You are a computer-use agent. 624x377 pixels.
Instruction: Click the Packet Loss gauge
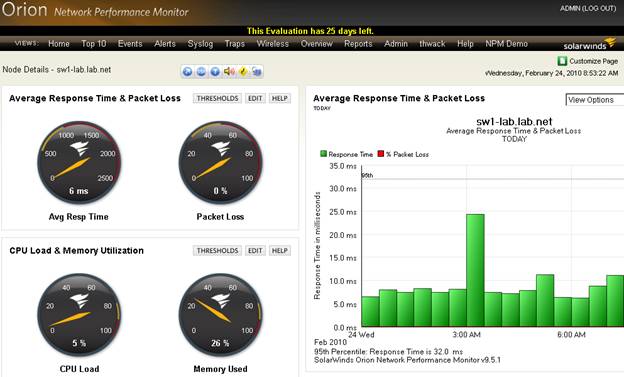pos(220,163)
